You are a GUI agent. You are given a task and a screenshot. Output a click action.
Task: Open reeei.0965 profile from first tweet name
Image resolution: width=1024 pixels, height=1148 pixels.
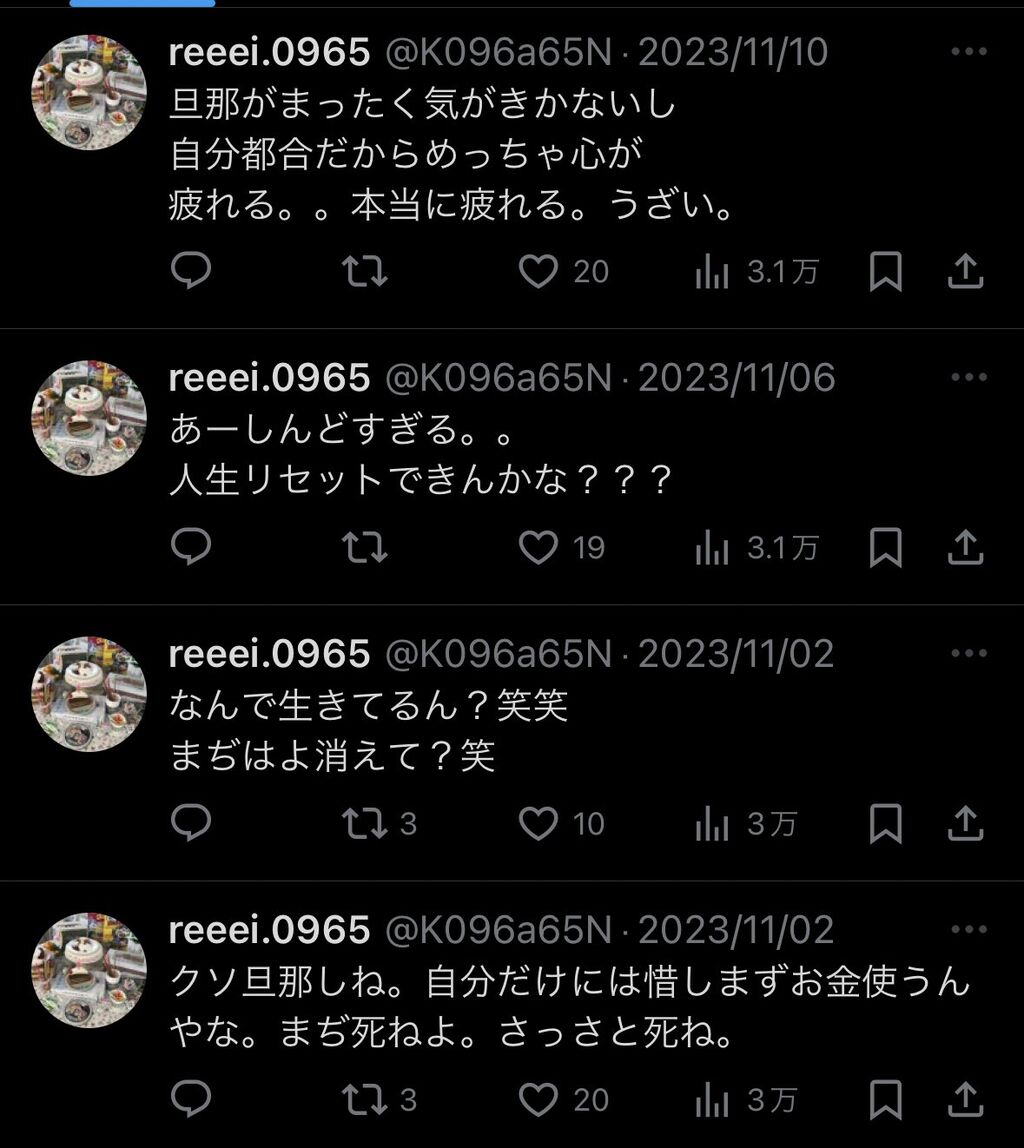(269, 52)
